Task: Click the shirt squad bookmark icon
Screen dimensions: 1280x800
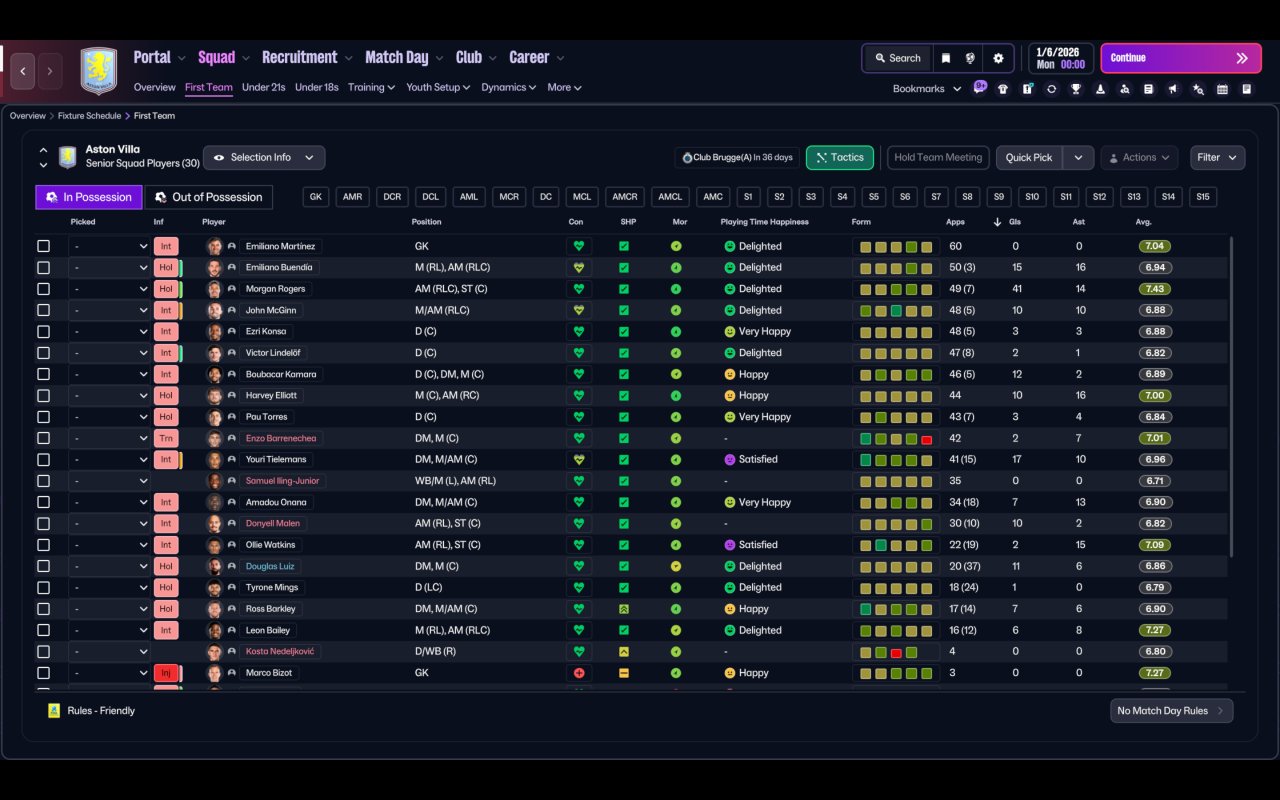Action: pyautogui.click(x=1003, y=89)
